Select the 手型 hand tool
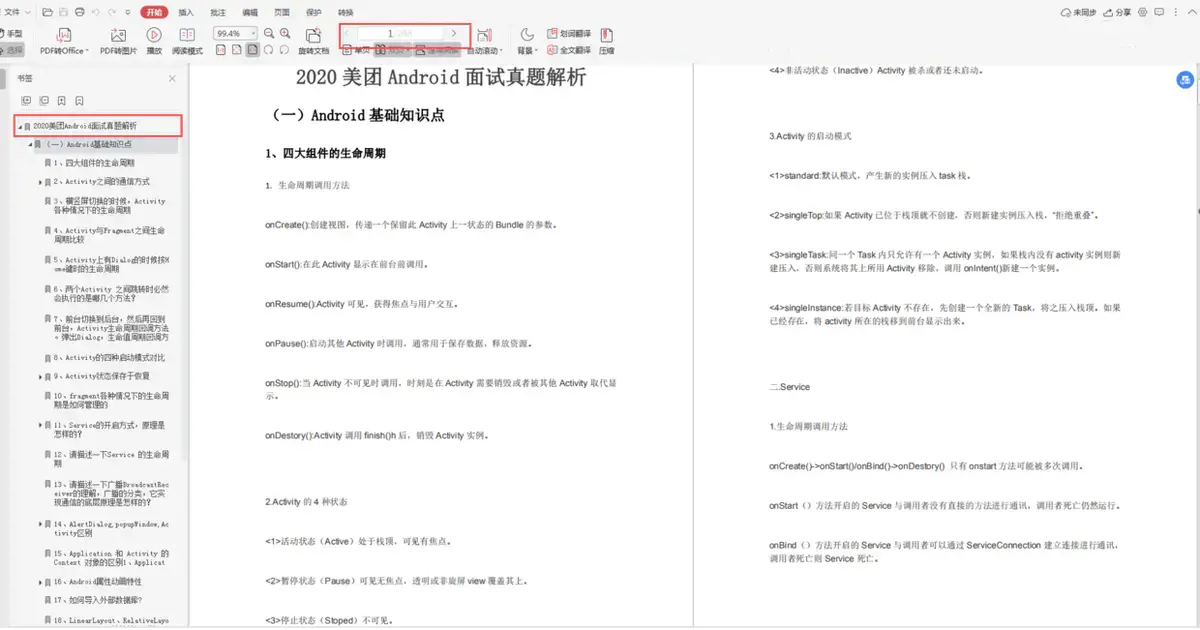1200x630 pixels. pyautogui.click(x=12, y=33)
